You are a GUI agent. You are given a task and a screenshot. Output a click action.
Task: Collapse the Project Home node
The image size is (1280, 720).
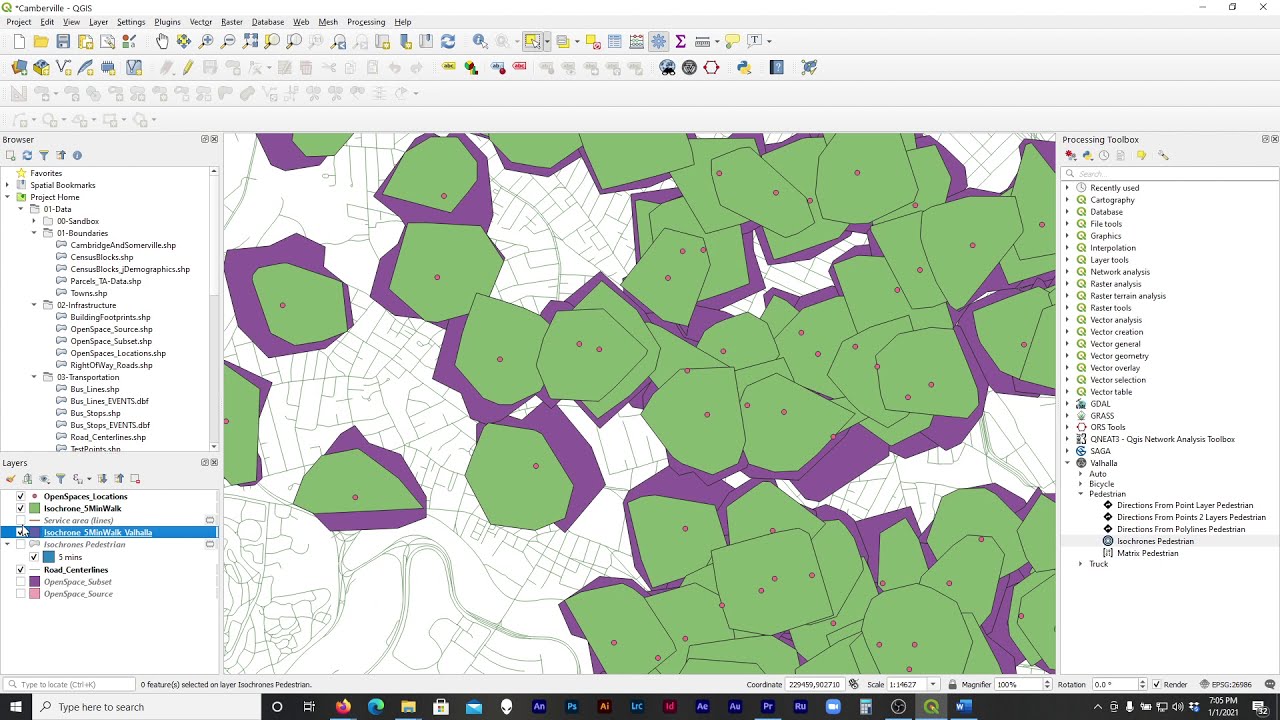coord(8,197)
